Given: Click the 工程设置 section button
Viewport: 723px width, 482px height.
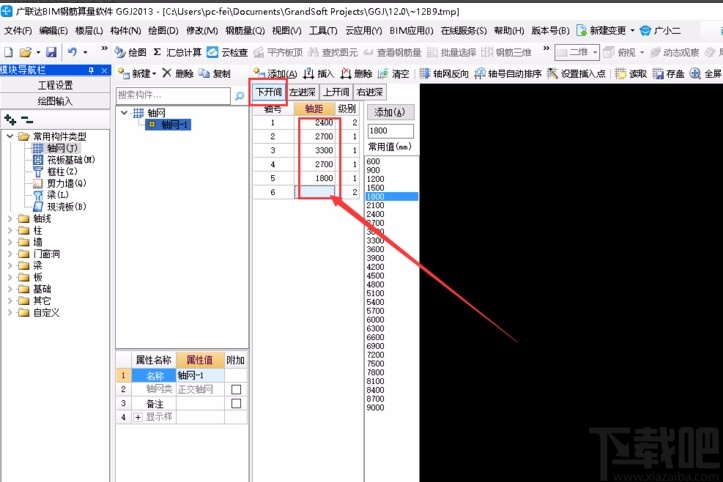Looking at the screenshot, I should click(55, 85).
